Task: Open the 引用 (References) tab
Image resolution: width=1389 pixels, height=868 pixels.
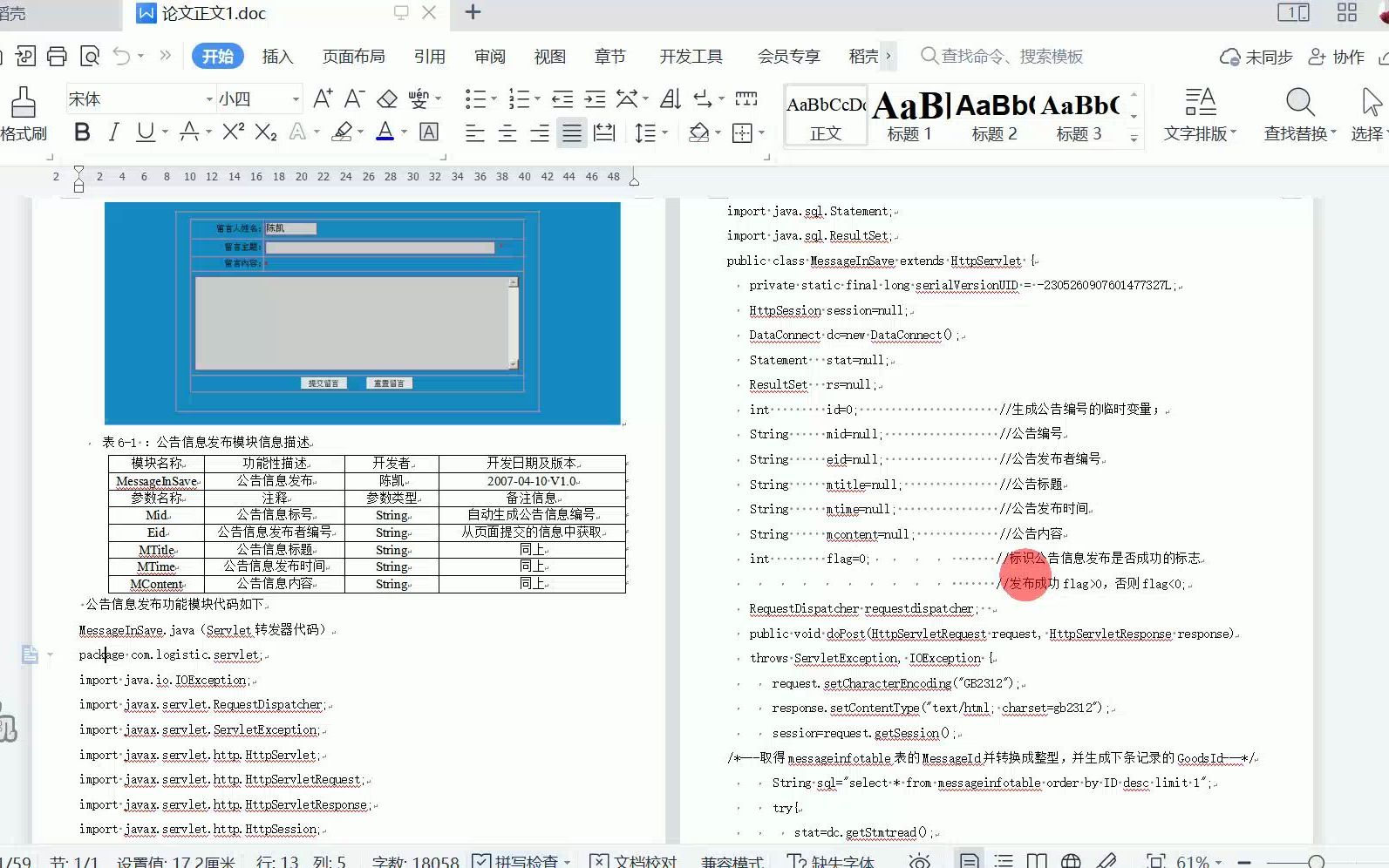Action: click(x=429, y=57)
